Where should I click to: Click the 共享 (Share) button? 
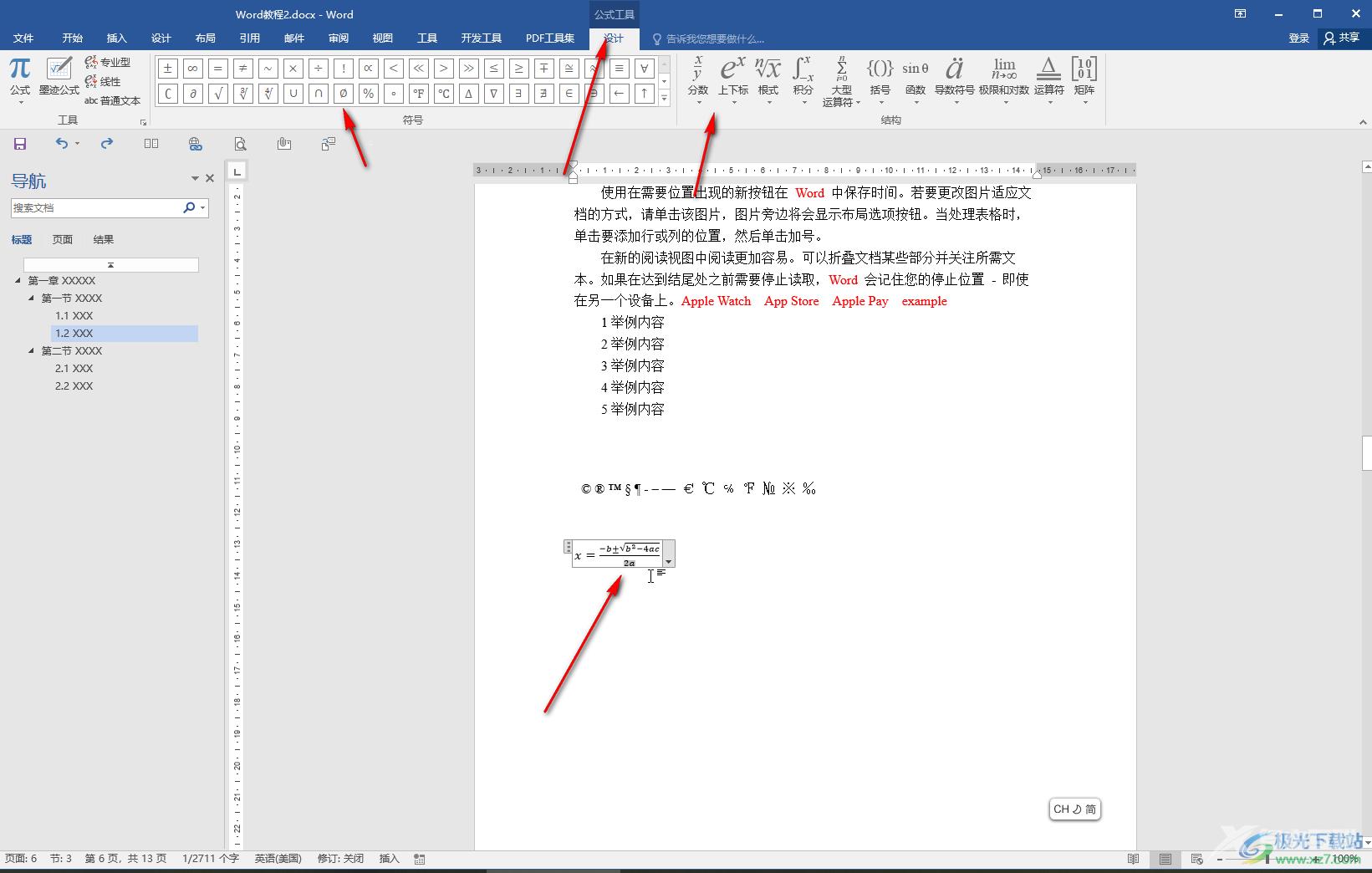tap(1341, 38)
